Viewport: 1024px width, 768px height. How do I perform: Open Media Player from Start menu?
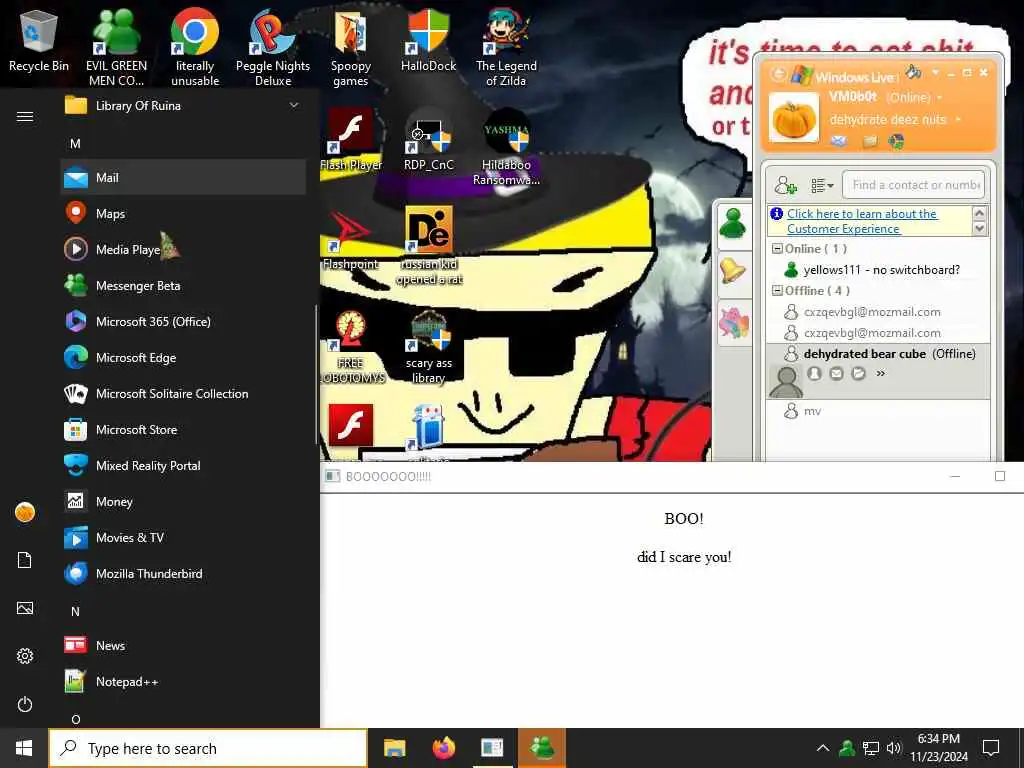coord(183,249)
